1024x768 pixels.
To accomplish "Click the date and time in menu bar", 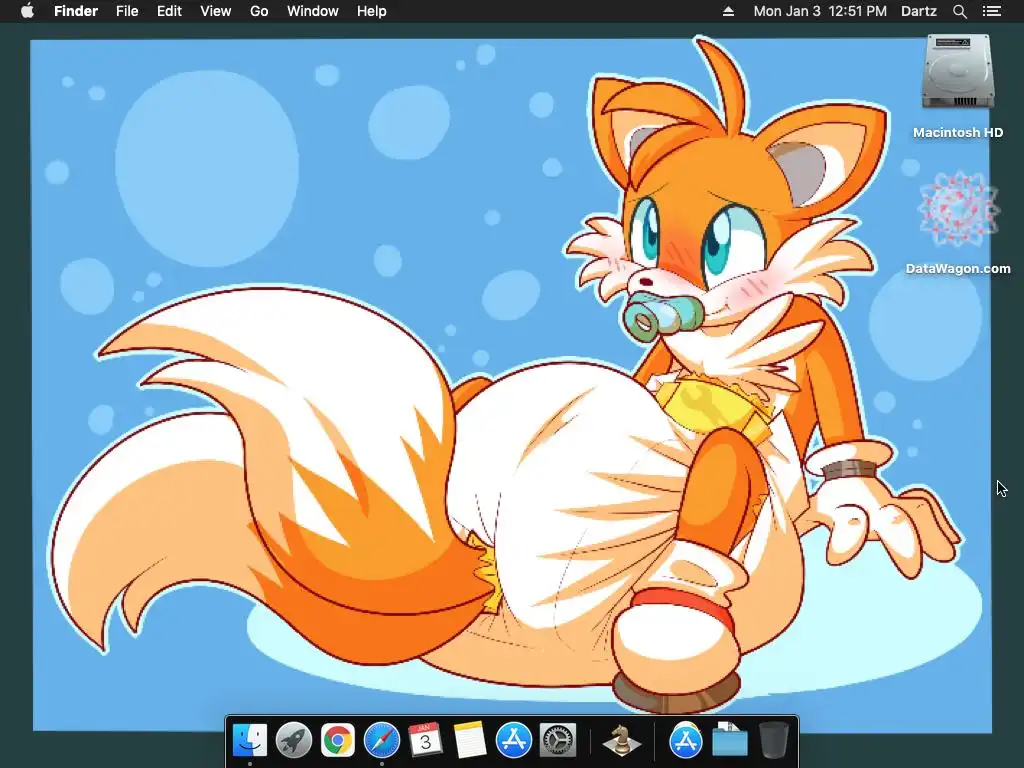I will (820, 11).
